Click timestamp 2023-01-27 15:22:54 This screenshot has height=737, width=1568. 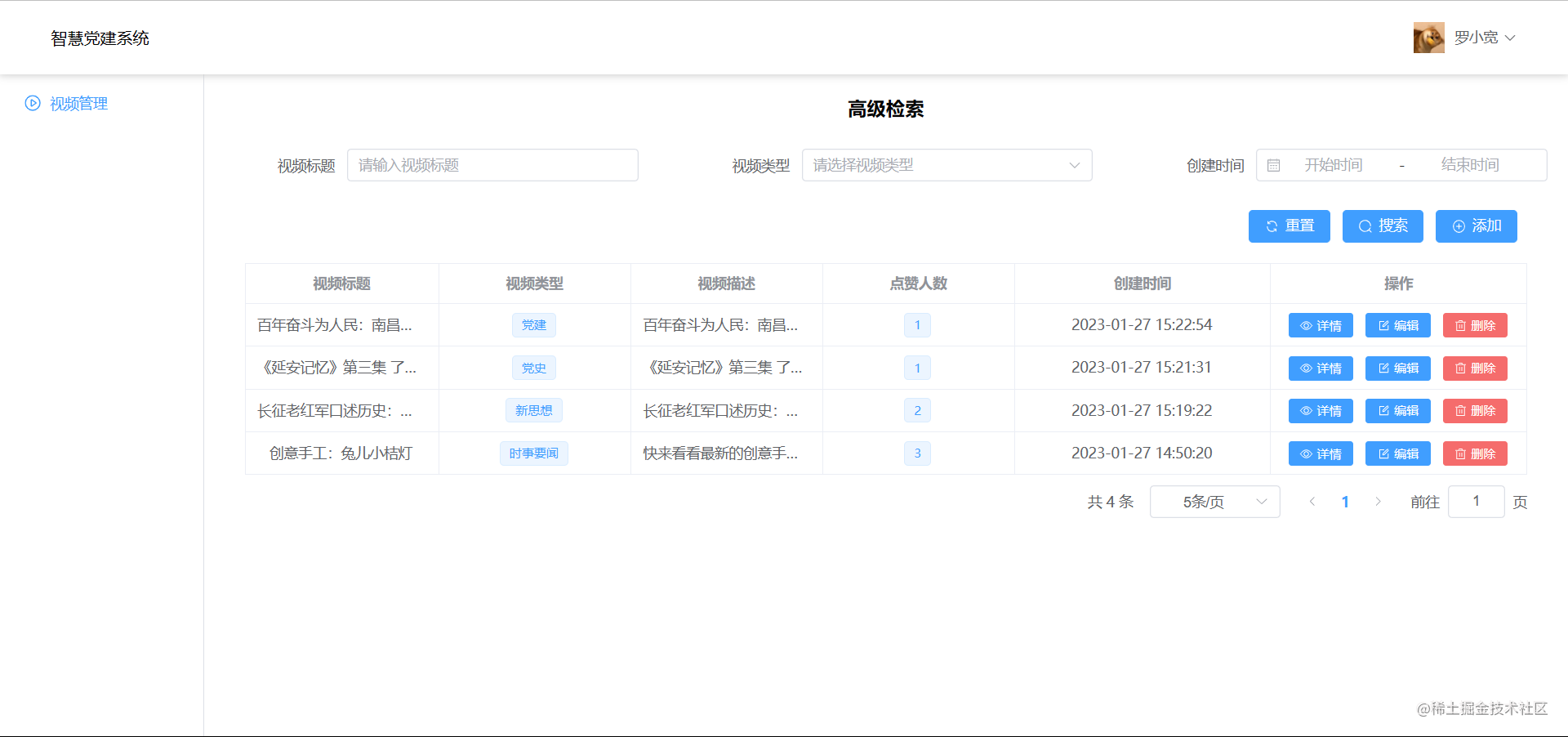(x=1142, y=325)
